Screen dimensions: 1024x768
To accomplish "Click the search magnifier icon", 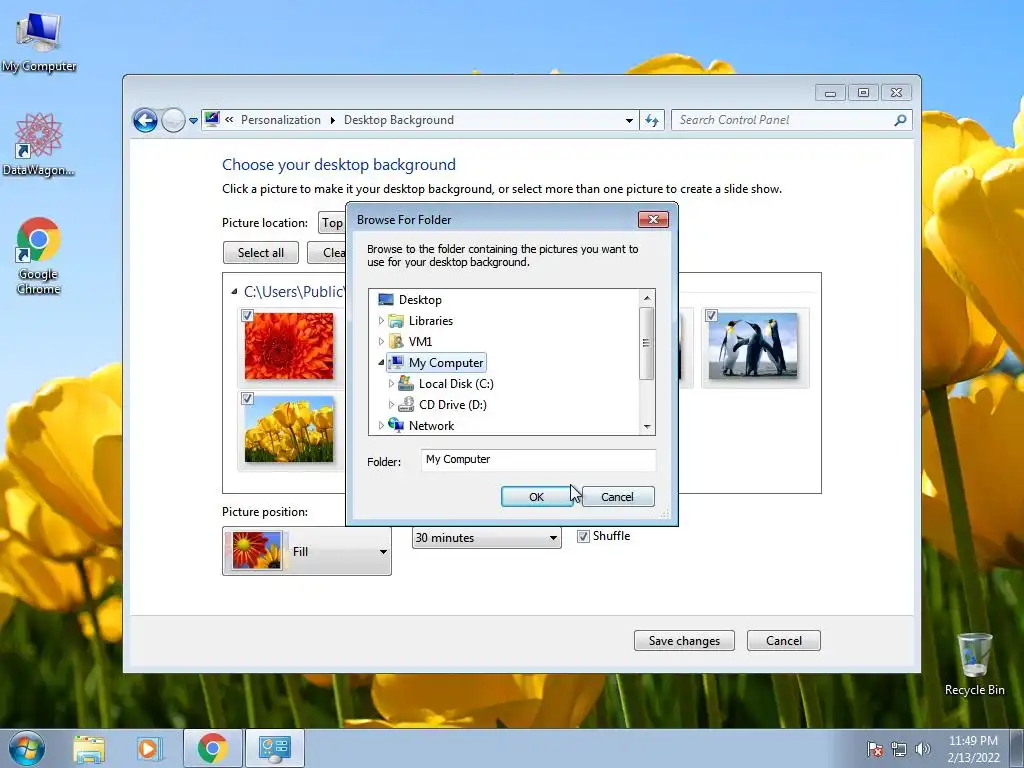I will click(x=900, y=120).
